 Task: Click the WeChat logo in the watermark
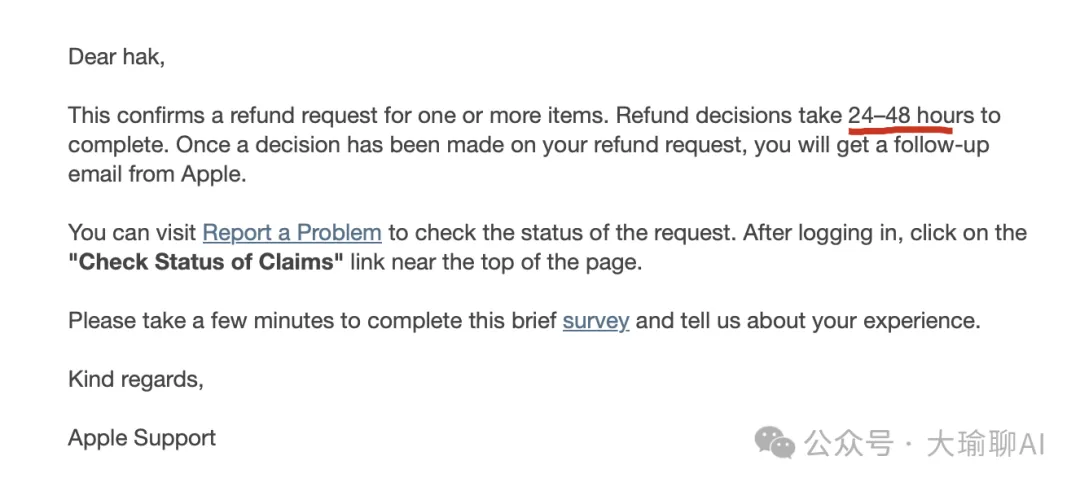(x=775, y=443)
